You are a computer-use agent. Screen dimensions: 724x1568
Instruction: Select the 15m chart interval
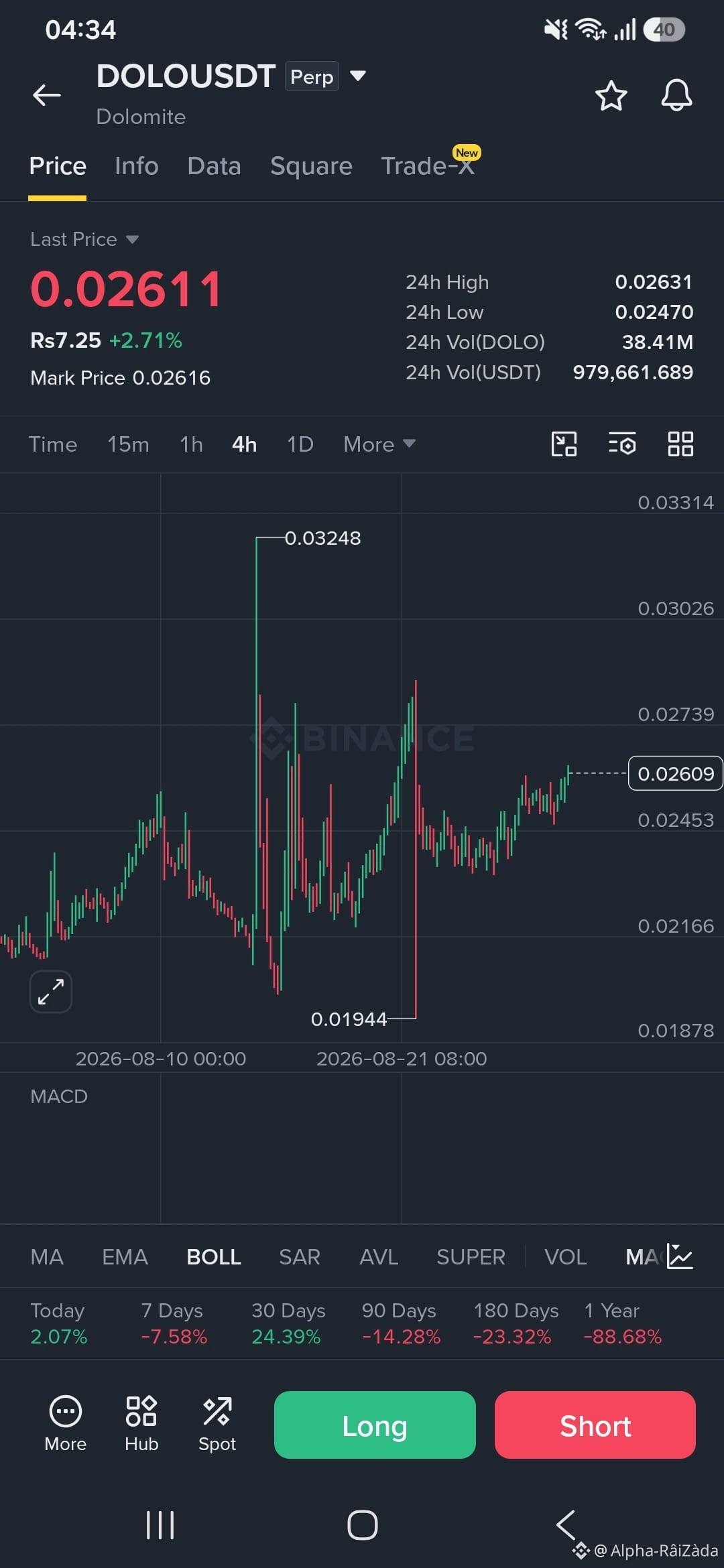click(x=128, y=444)
